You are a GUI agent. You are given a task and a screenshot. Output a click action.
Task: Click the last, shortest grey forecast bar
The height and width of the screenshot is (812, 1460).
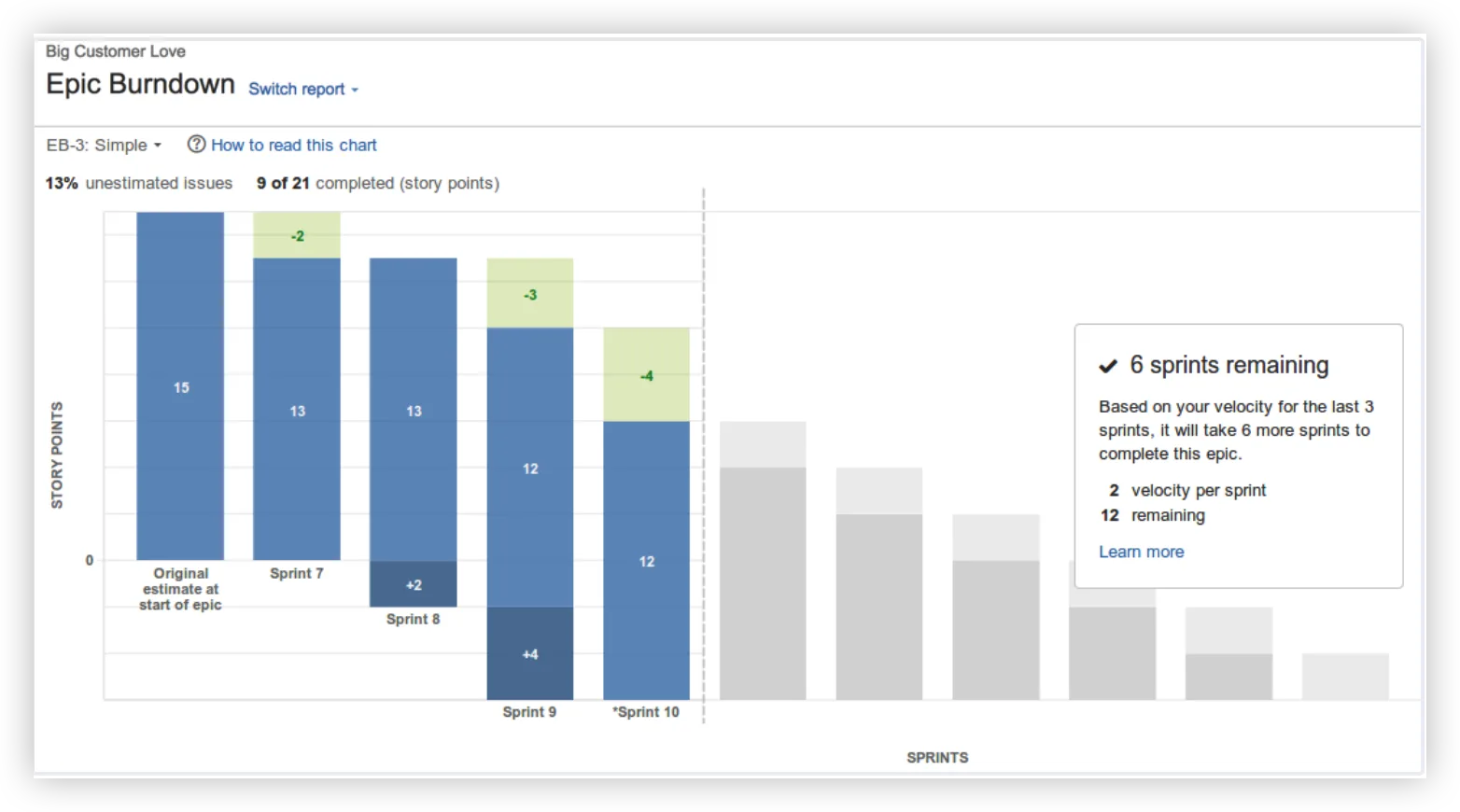pos(1345,677)
